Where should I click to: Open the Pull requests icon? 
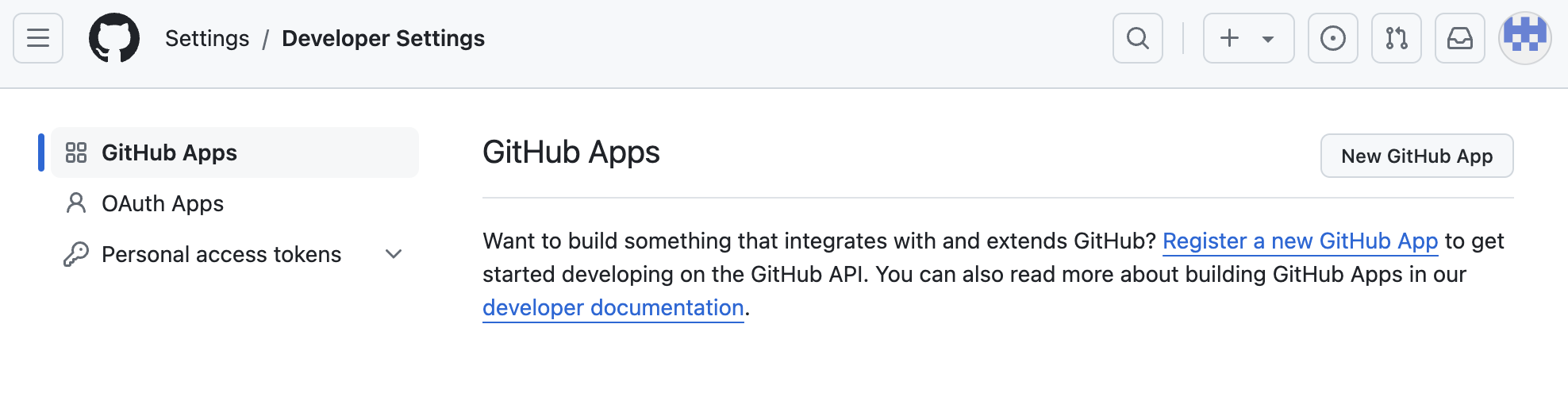click(x=1397, y=38)
